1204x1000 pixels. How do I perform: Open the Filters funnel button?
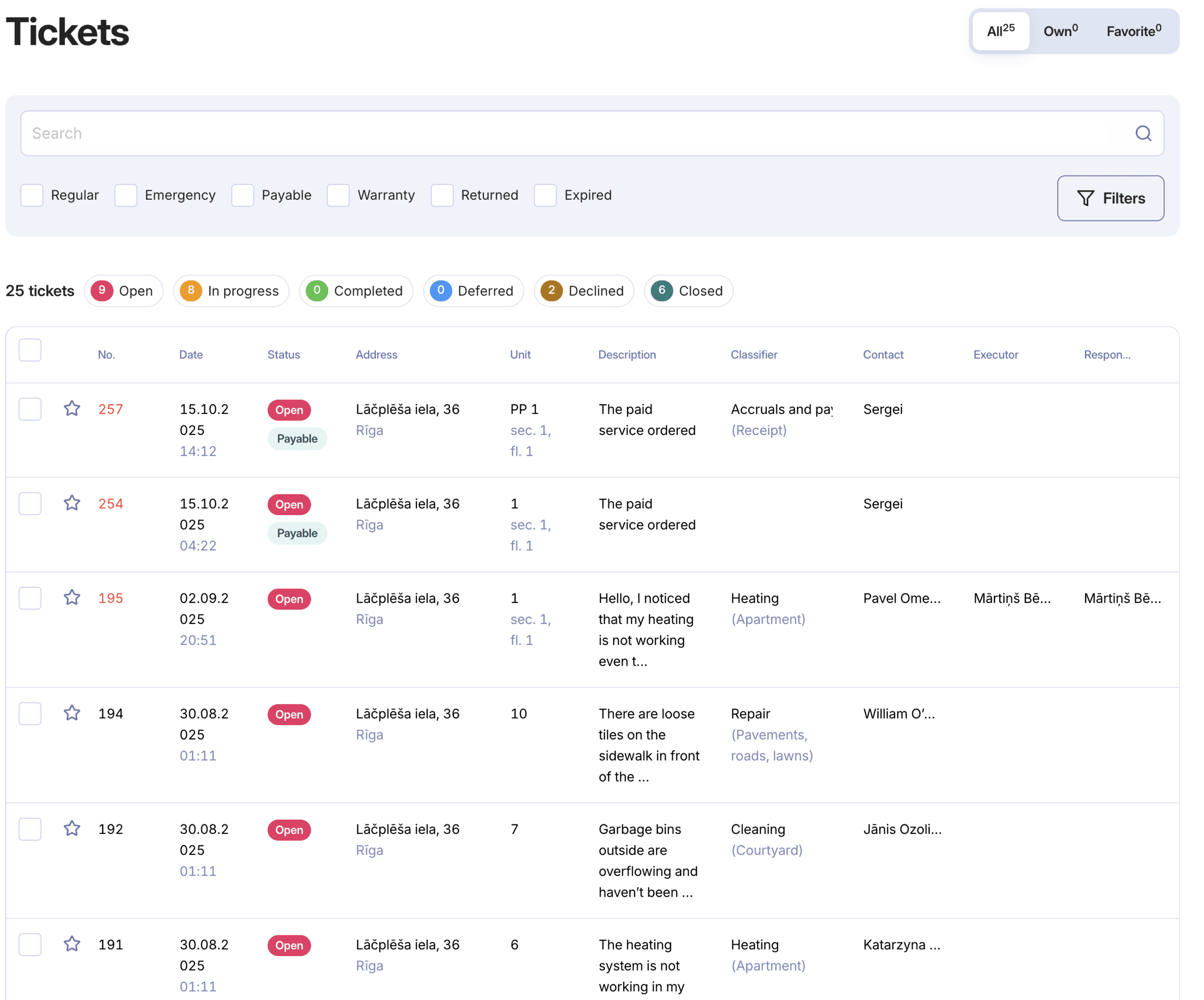pos(1110,199)
